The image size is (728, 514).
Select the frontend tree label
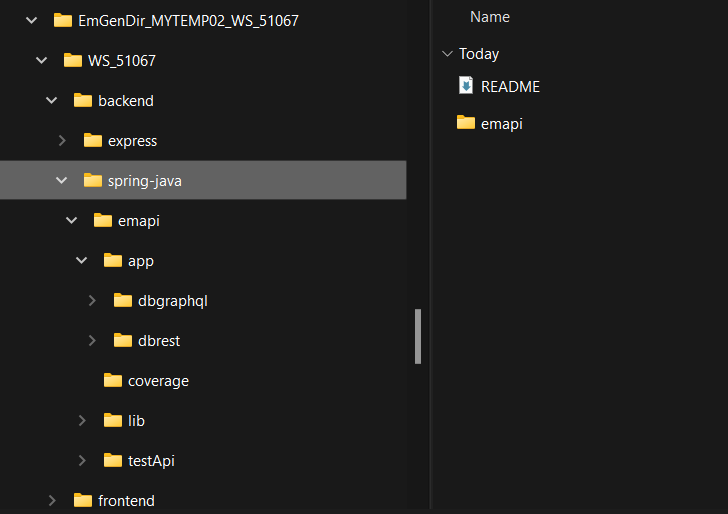click(x=126, y=501)
